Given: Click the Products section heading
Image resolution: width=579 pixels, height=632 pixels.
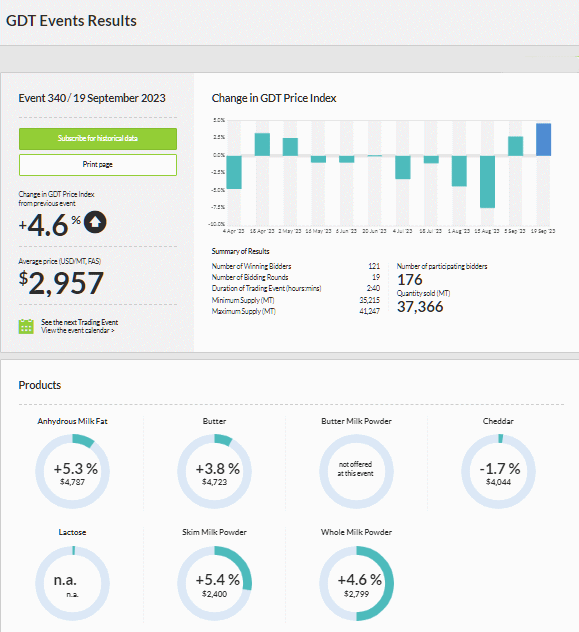Looking at the screenshot, I should click(x=40, y=385).
